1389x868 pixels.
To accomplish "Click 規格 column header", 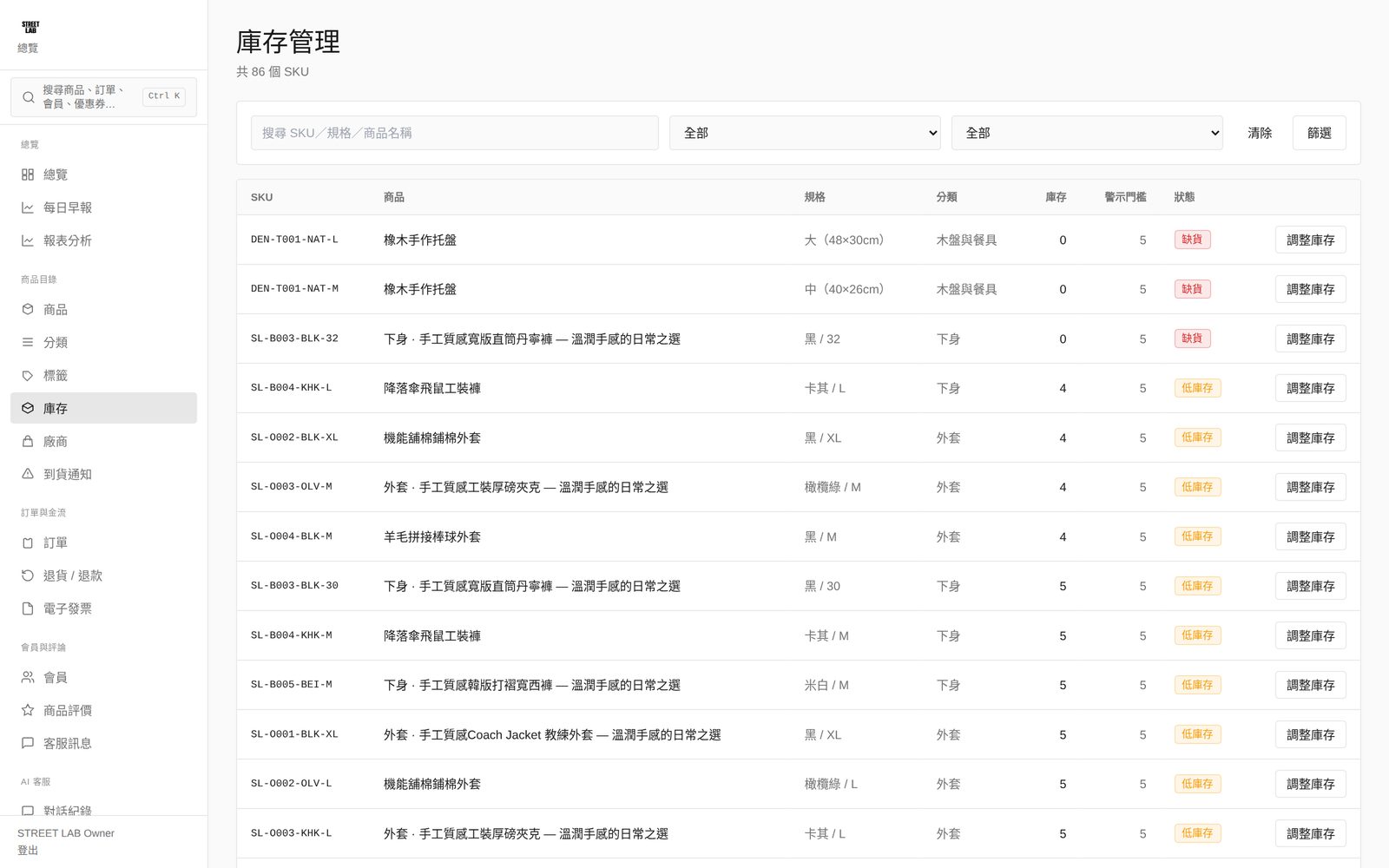I will [814, 197].
